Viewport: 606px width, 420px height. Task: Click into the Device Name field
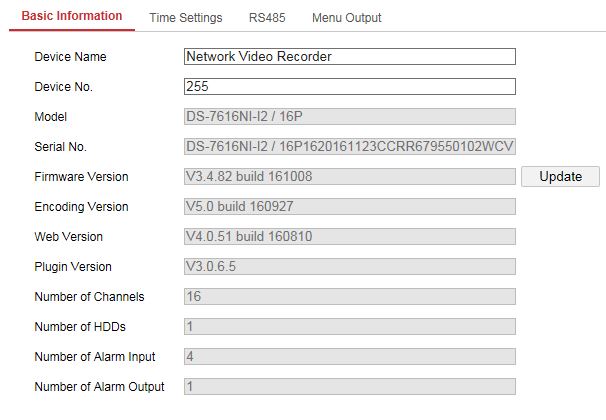tap(349, 57)
